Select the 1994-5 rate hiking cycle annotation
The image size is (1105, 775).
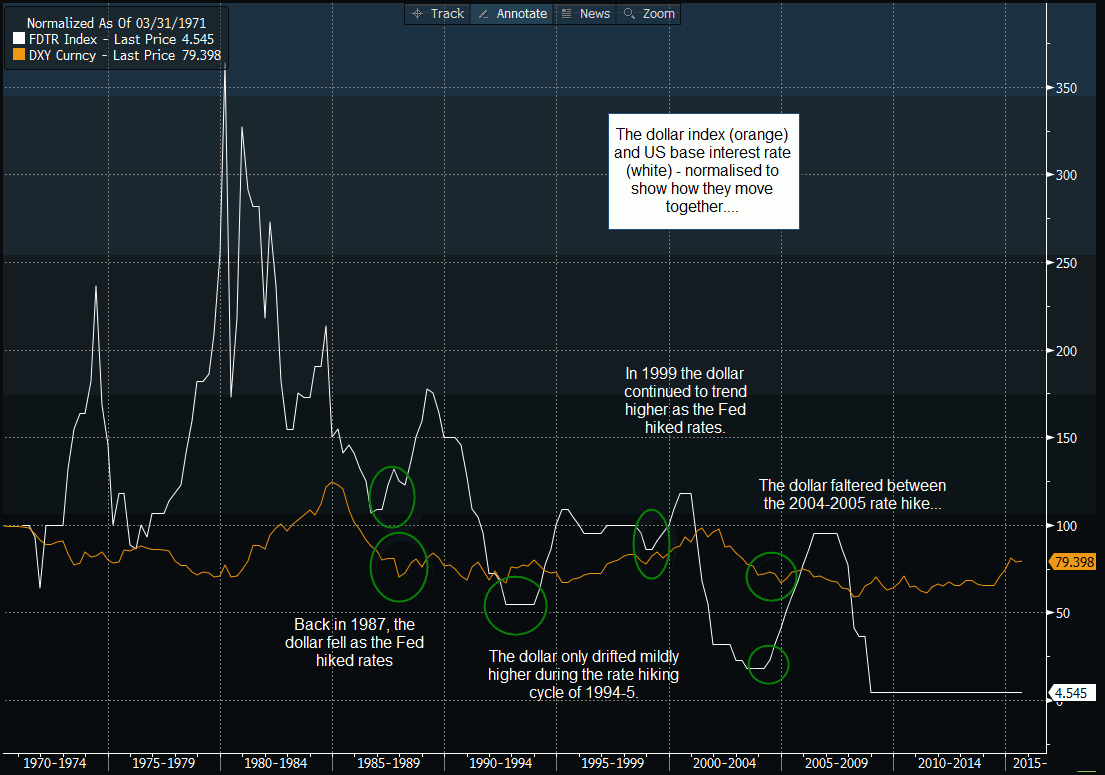[x=584, y=674]
